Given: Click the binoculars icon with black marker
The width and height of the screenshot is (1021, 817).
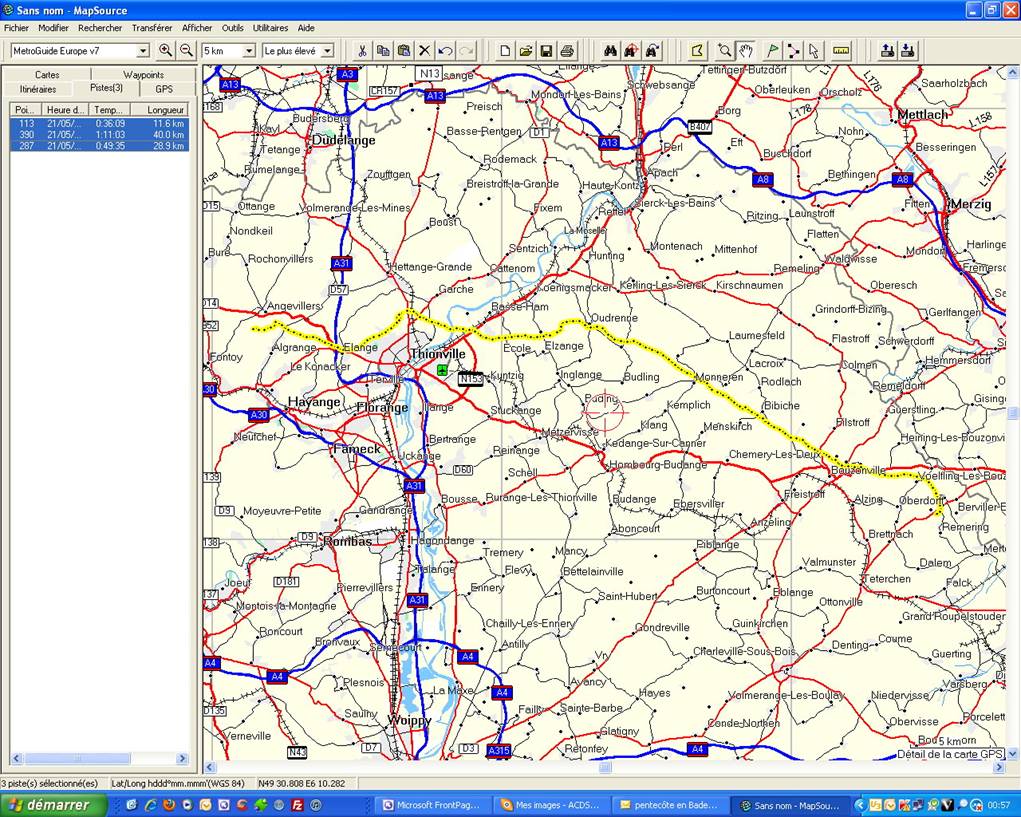Looking at the screenshot, I should coord(651,50).
